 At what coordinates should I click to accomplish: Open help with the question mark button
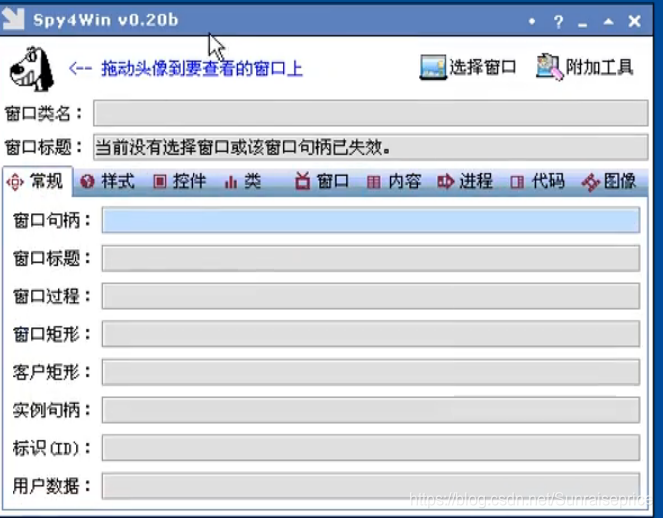click(x=559, y=21)
